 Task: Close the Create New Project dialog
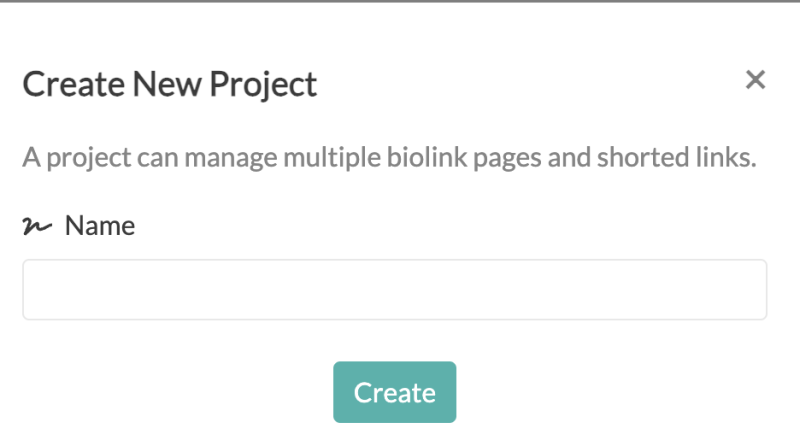coord(755,80)
